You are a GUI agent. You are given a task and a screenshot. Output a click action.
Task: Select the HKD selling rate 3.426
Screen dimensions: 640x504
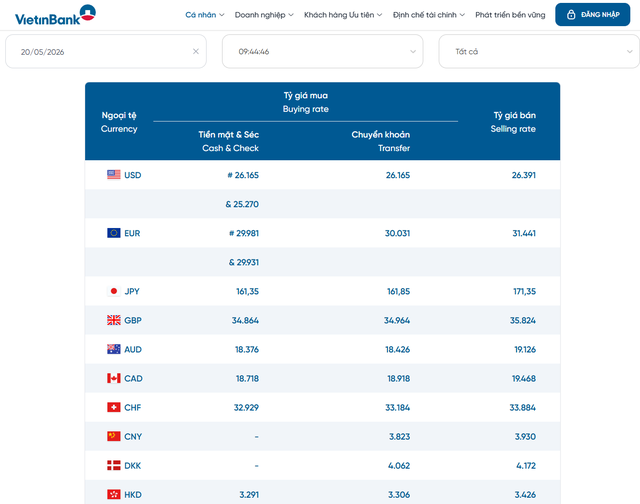tap(525, 495)
